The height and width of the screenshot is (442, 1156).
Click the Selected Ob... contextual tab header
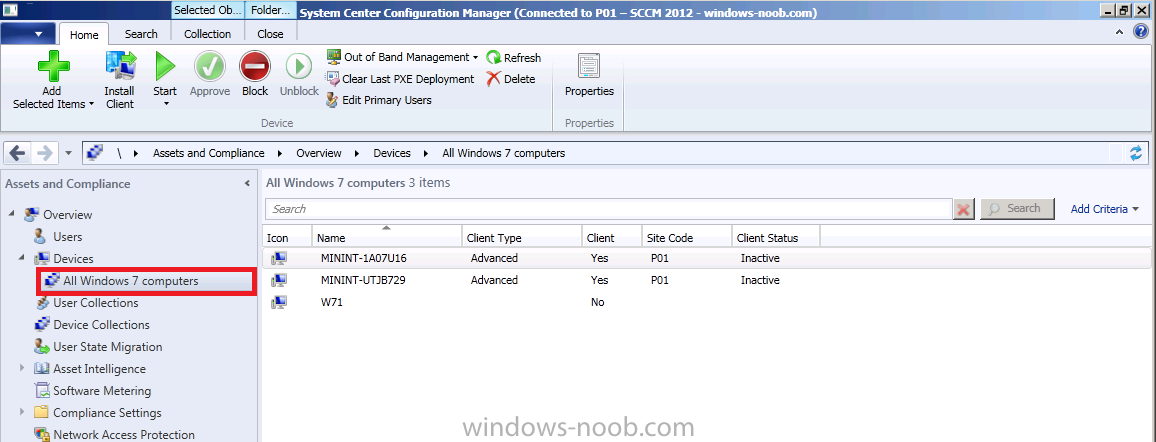(x=207, y=10)
